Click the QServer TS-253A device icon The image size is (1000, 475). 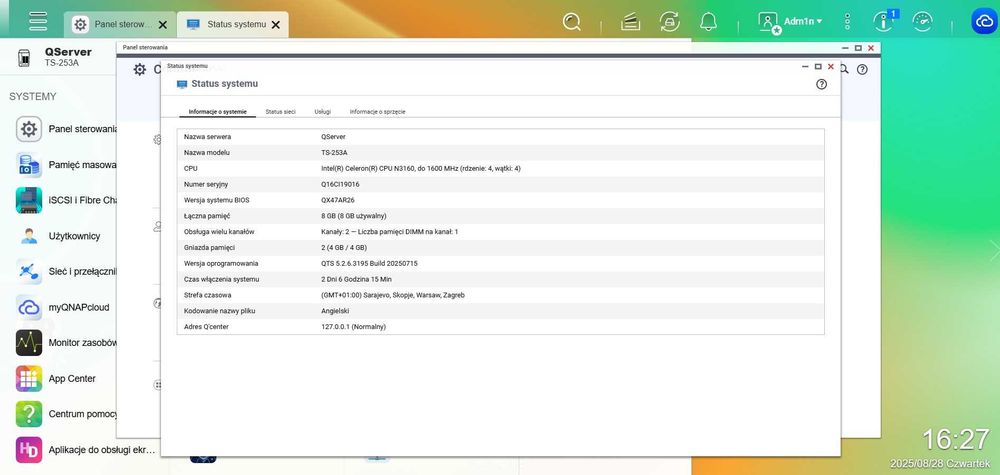pos(24,57)
